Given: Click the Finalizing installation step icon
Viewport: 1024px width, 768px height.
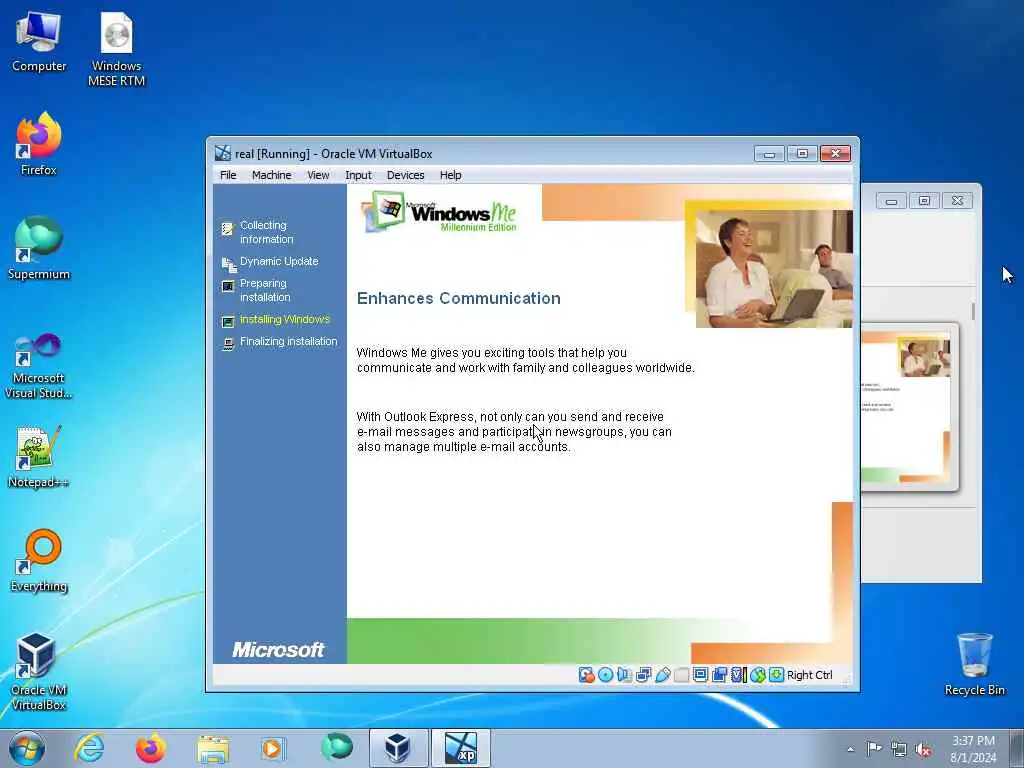Looking at the screenshot, I should tap(228, 344).
